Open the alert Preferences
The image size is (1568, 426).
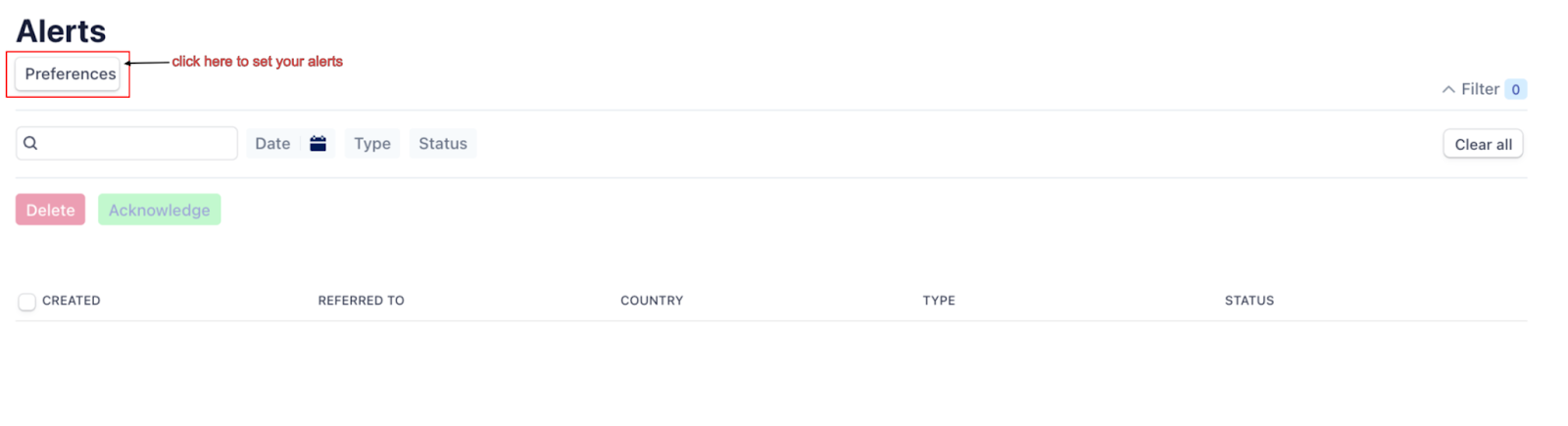point(69,74)
